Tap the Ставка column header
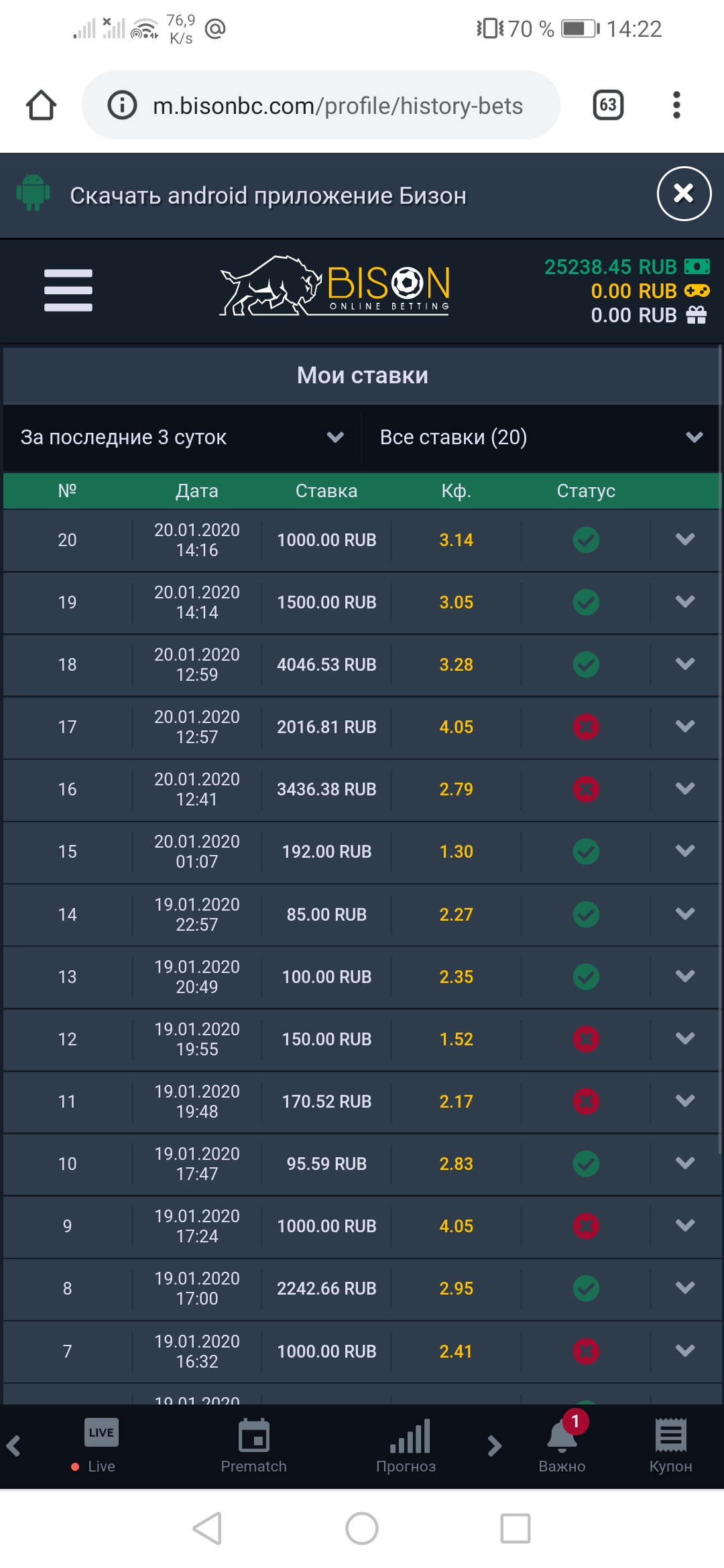Image resolution: width=724 pixels, height=1568 pixels. [x=326, y=491]
